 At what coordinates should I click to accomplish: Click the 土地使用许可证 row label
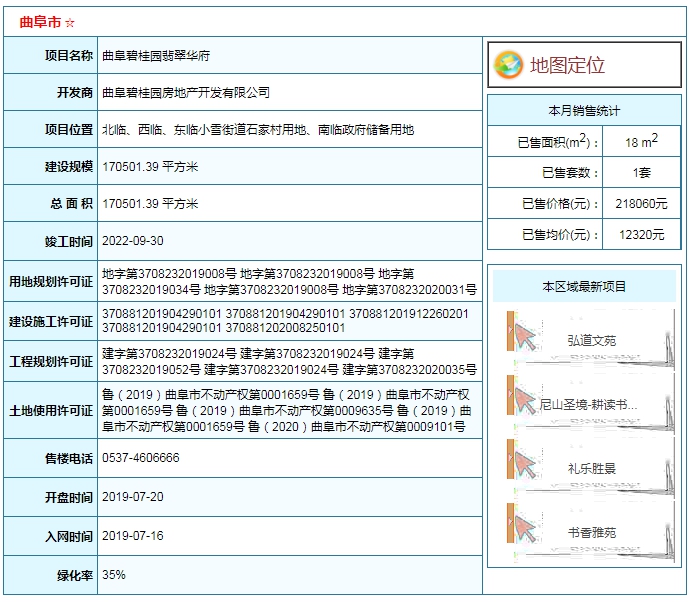point(51,411)
